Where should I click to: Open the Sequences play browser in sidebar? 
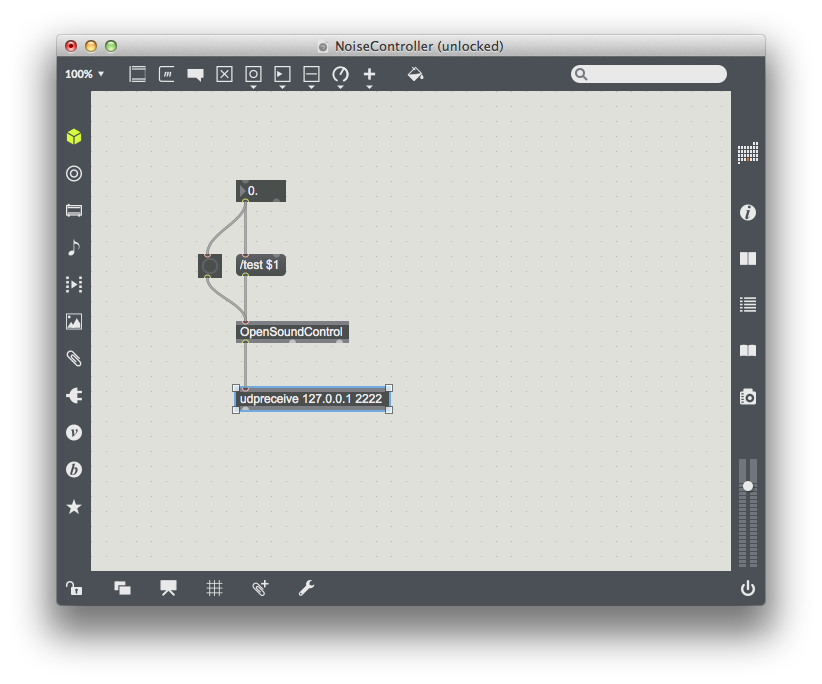(x=74, y=285)
